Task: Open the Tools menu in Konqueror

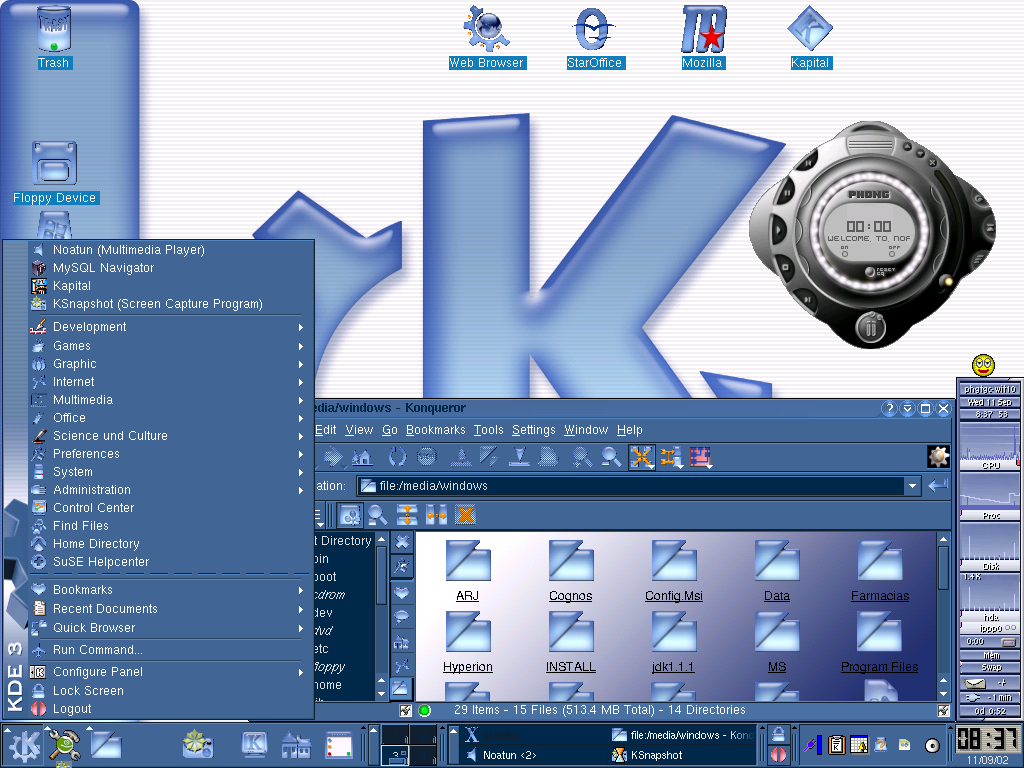Action: click(488, 430)
